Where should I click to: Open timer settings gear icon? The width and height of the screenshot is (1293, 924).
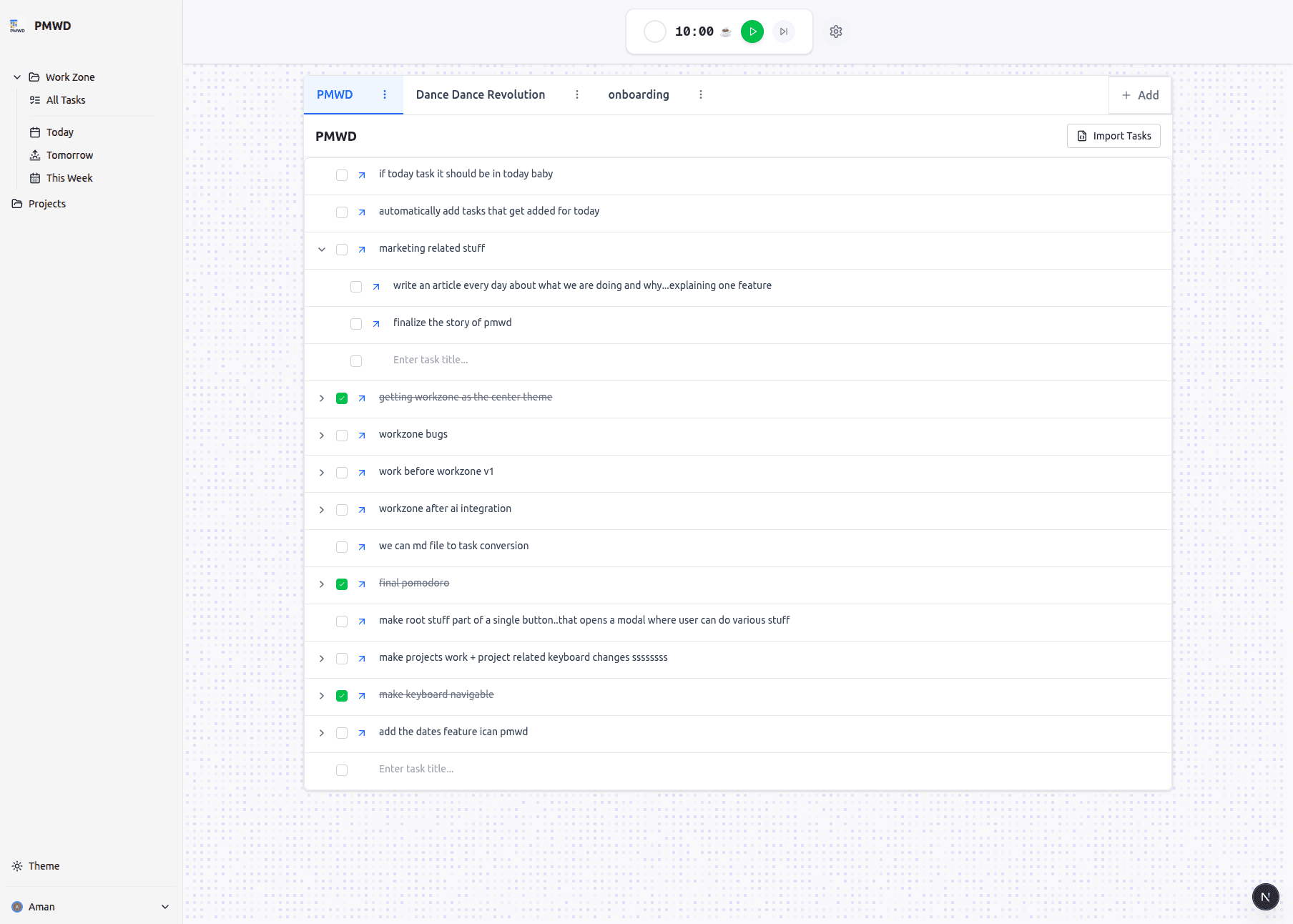pos(836,31)
